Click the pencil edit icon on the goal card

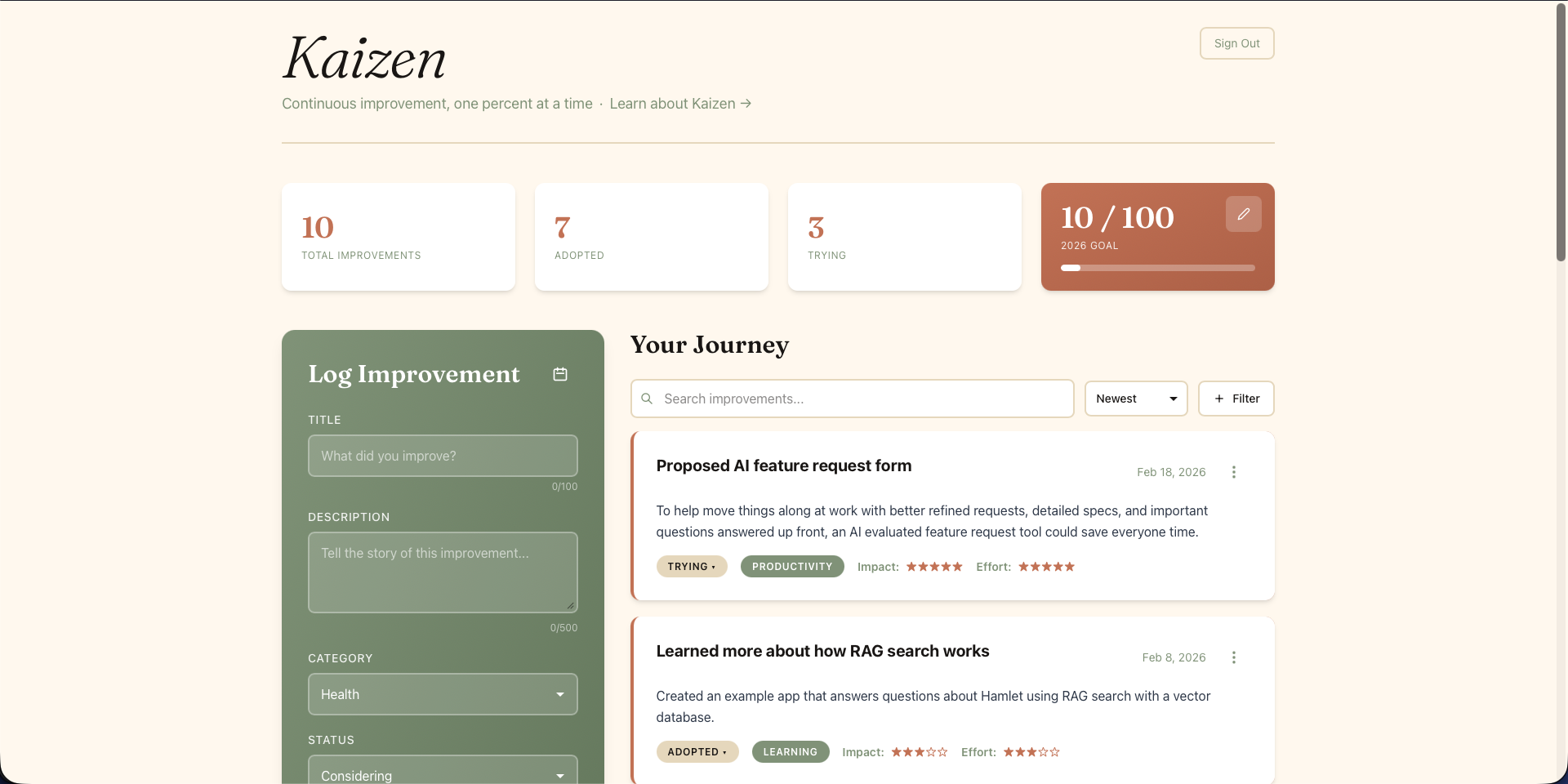1243,213
